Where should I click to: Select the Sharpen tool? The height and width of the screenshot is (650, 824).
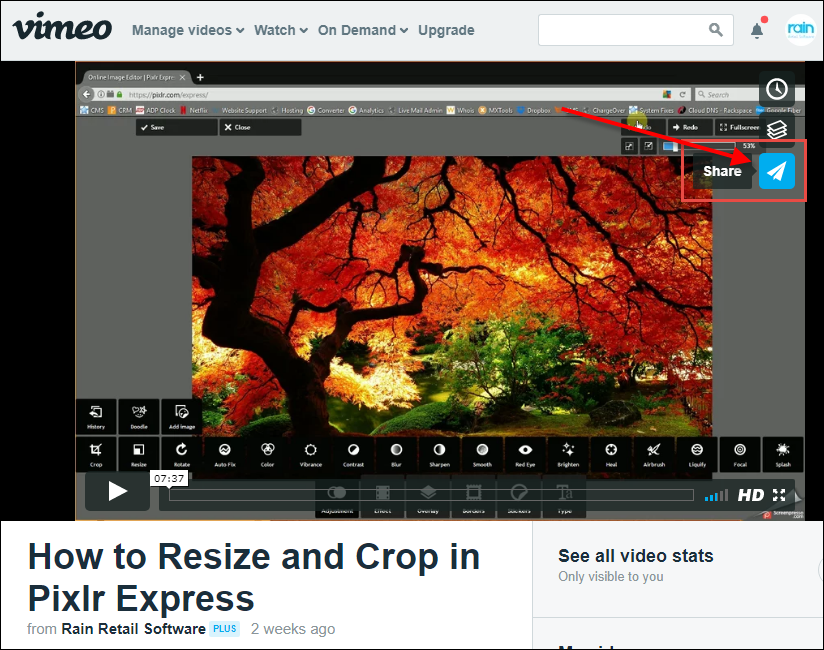click(x=439, y=455)
